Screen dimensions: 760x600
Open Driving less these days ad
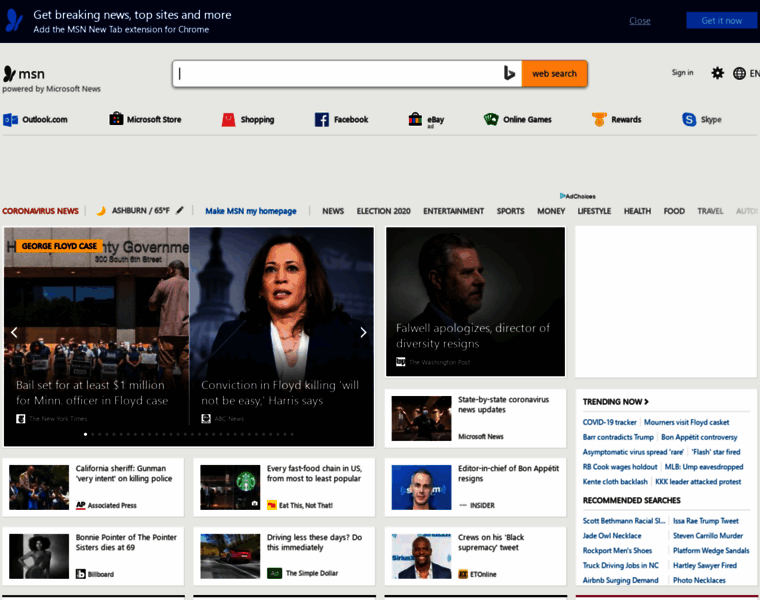click(284, 556)
